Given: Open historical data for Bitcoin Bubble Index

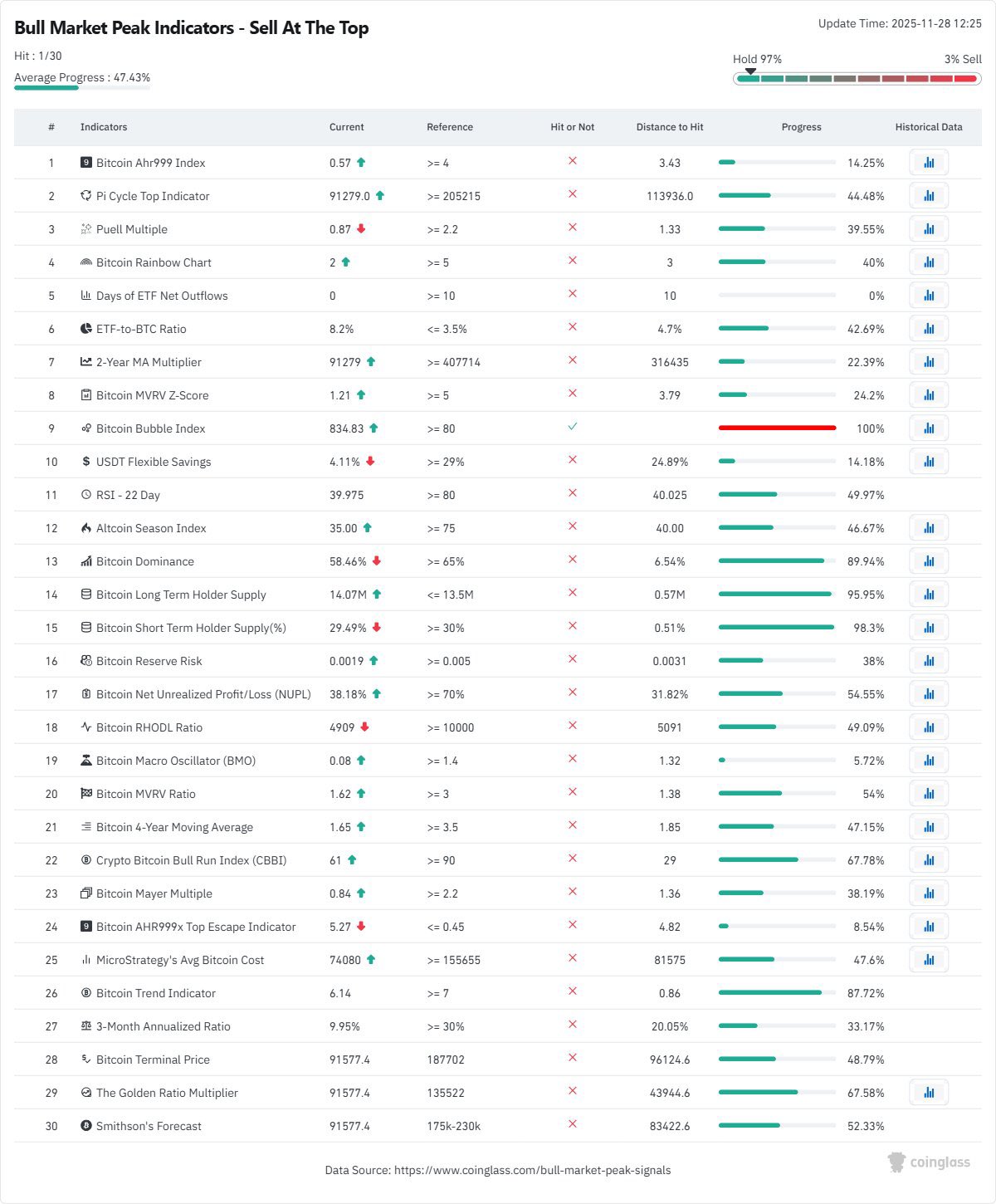Looking at the screenshot, I should click(x=929, y=428).
